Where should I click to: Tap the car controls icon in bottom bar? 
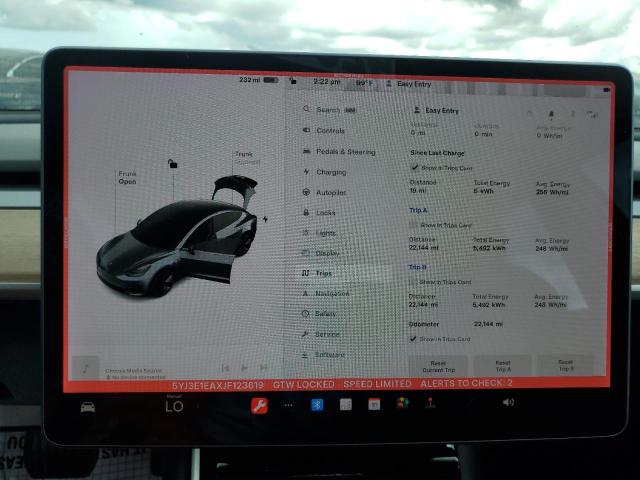pyautogui.click(x=88, y=407)
